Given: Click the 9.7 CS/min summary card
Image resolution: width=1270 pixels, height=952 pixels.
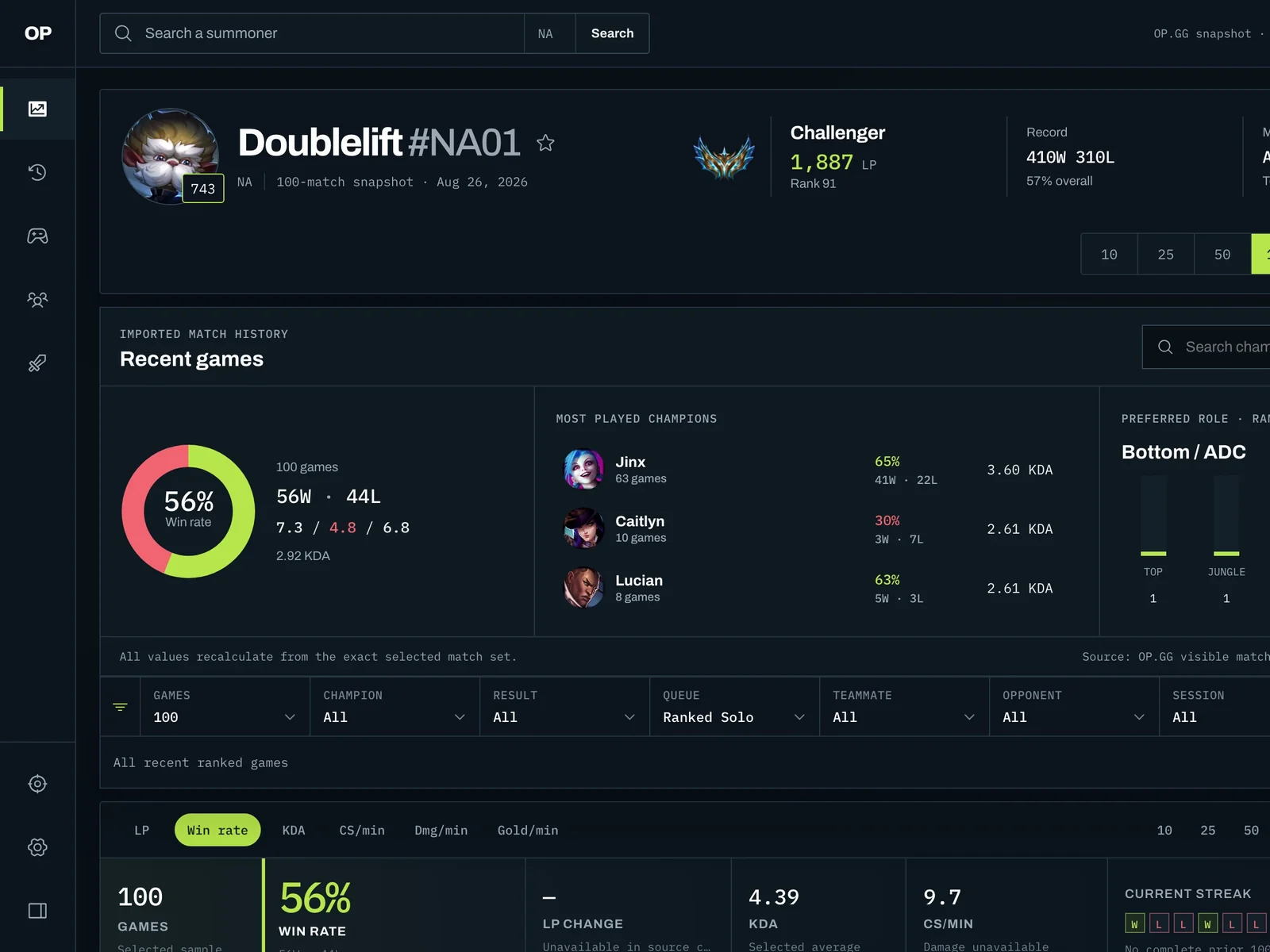Looking at the screenshot, I should (1006, 905).
